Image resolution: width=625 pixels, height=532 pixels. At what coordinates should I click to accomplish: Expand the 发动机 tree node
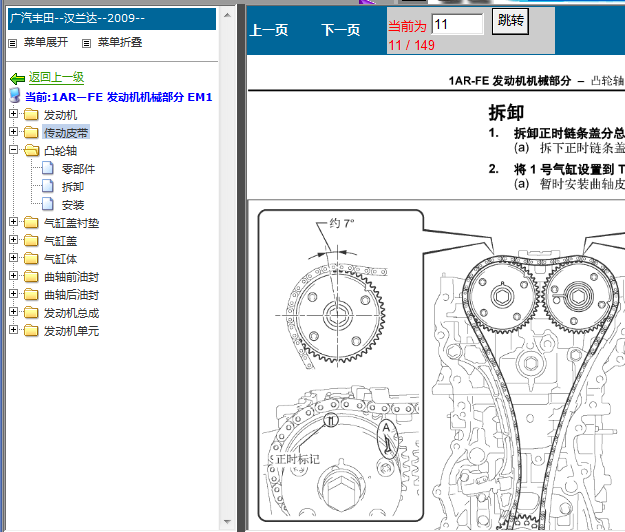pos(14,114)
